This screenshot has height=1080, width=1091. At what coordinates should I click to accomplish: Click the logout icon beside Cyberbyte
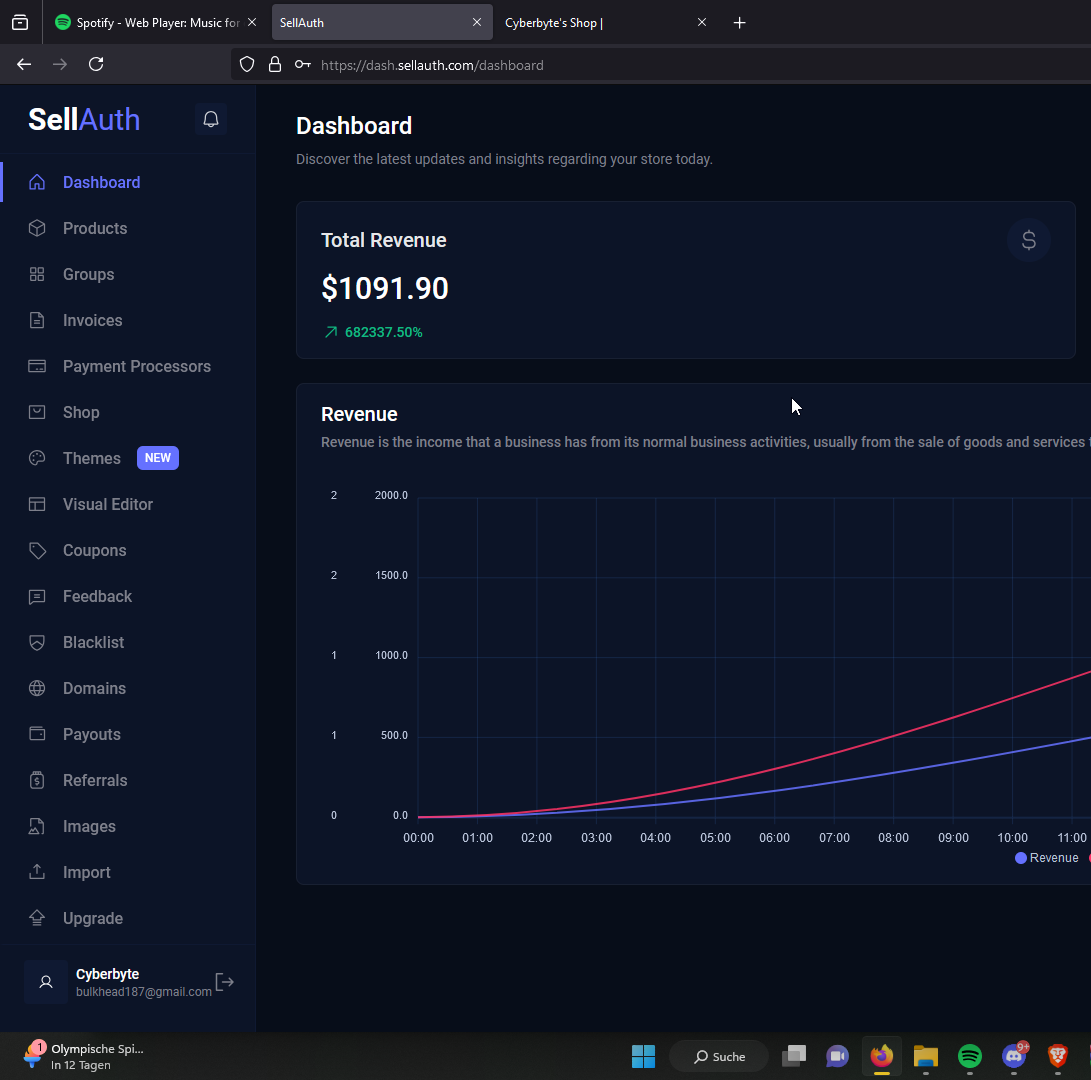pyautogui.click(x=225, y=982)
